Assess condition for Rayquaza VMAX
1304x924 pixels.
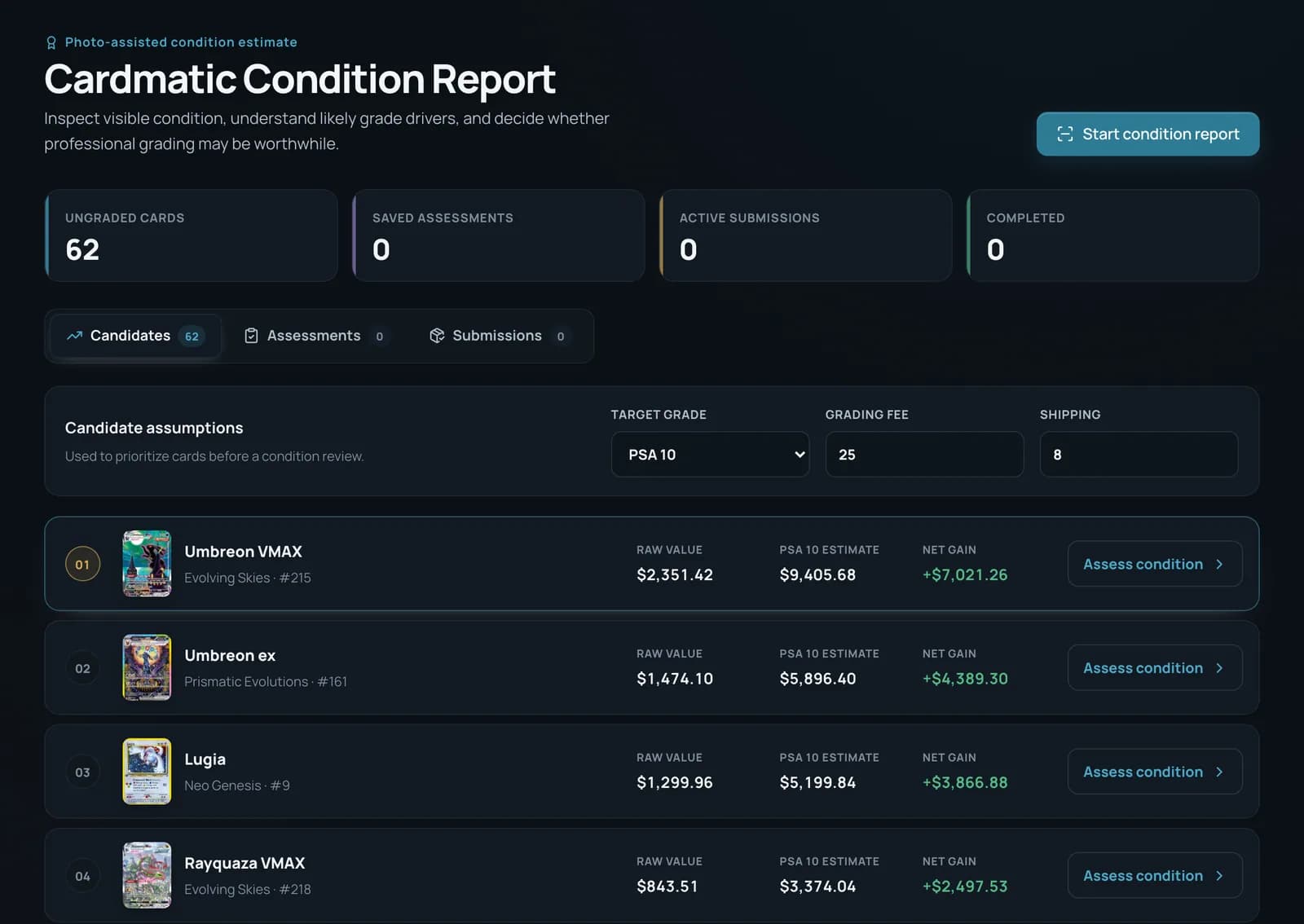click(1155, 876)
